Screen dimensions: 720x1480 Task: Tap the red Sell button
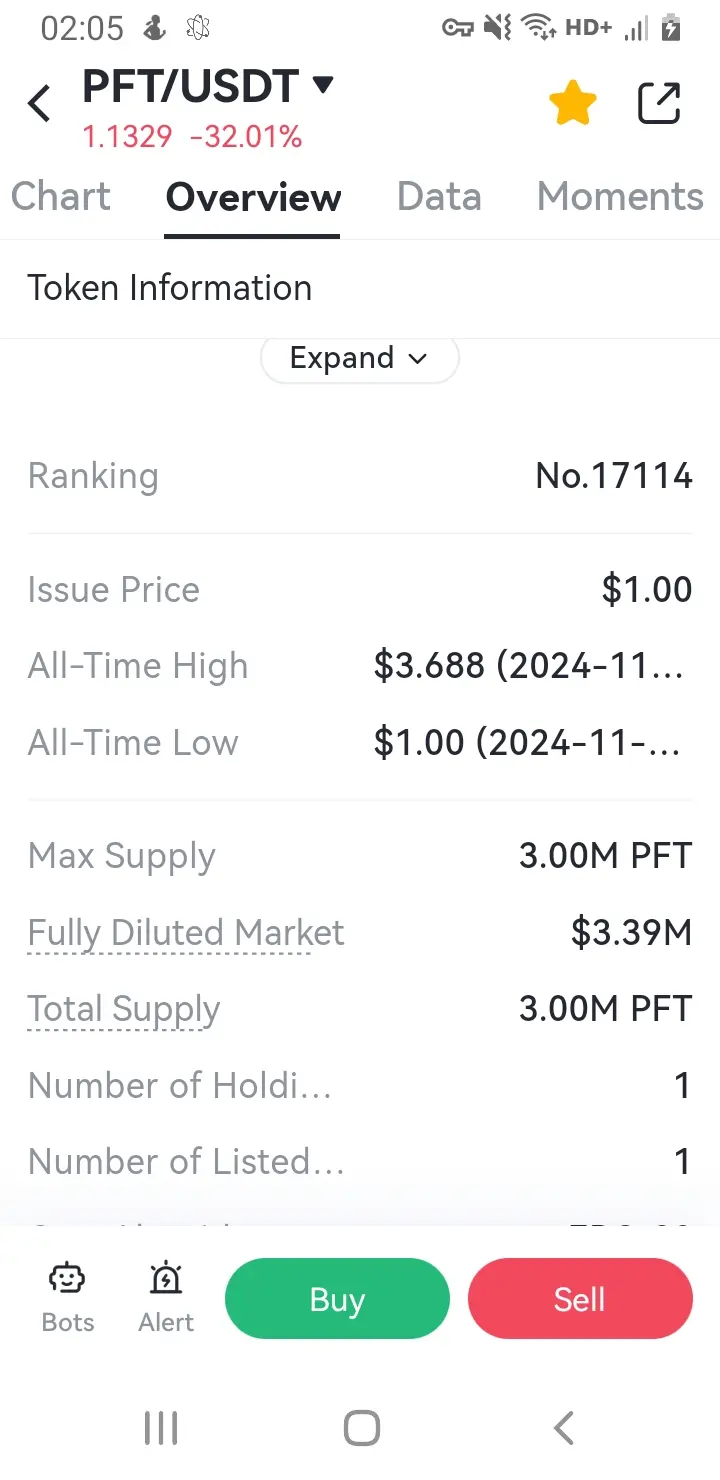pyautogui.click(x=580, y=1299)
